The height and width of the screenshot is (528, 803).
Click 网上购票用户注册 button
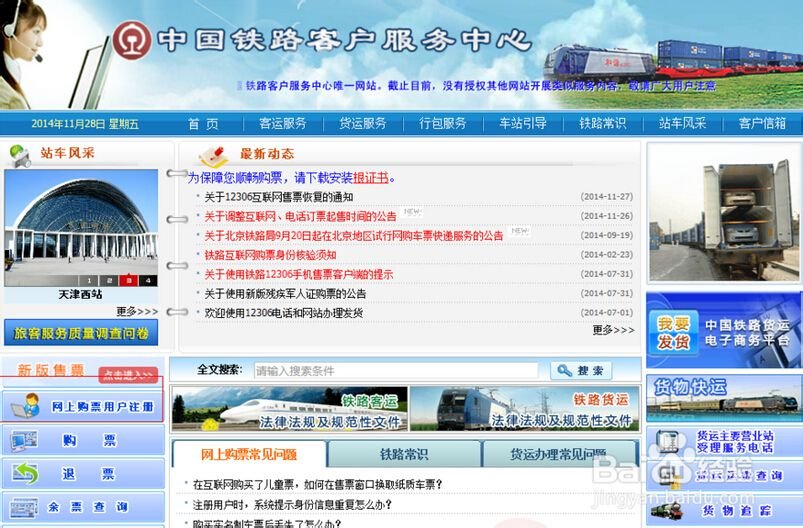tap(83, 407)
